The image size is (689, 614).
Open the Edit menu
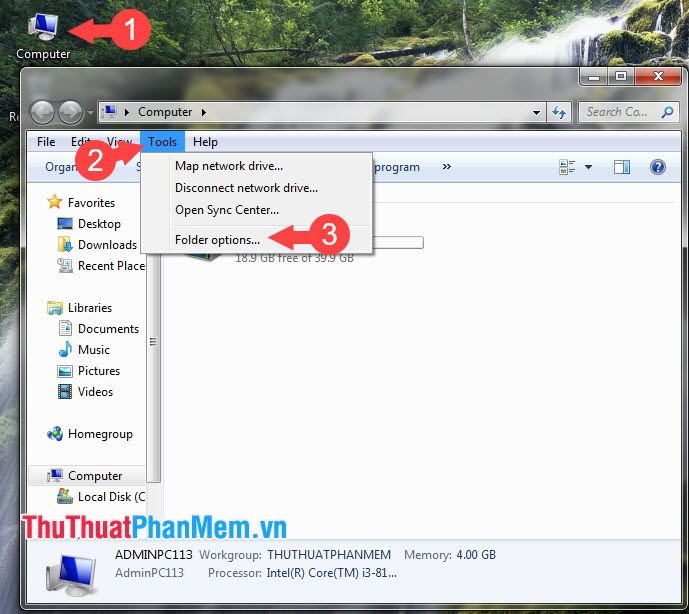pos(80,142)
